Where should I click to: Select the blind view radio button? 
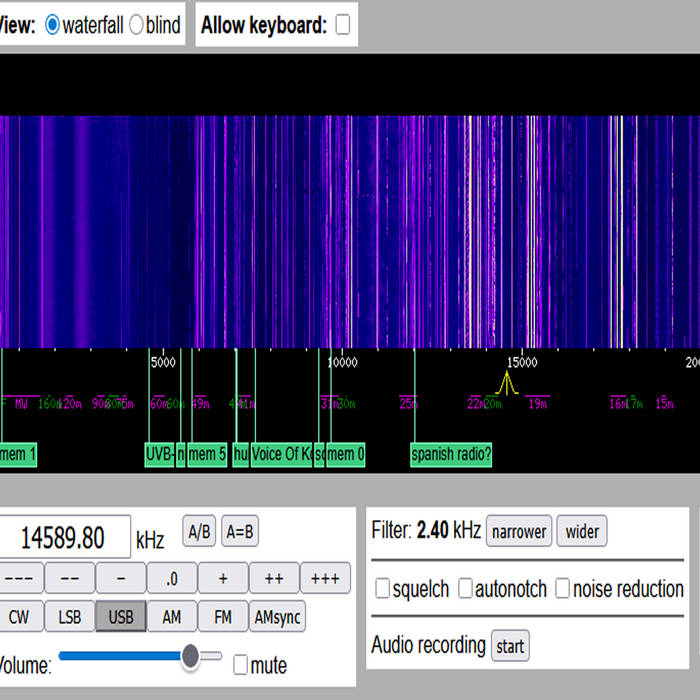[x=136, y=25]
